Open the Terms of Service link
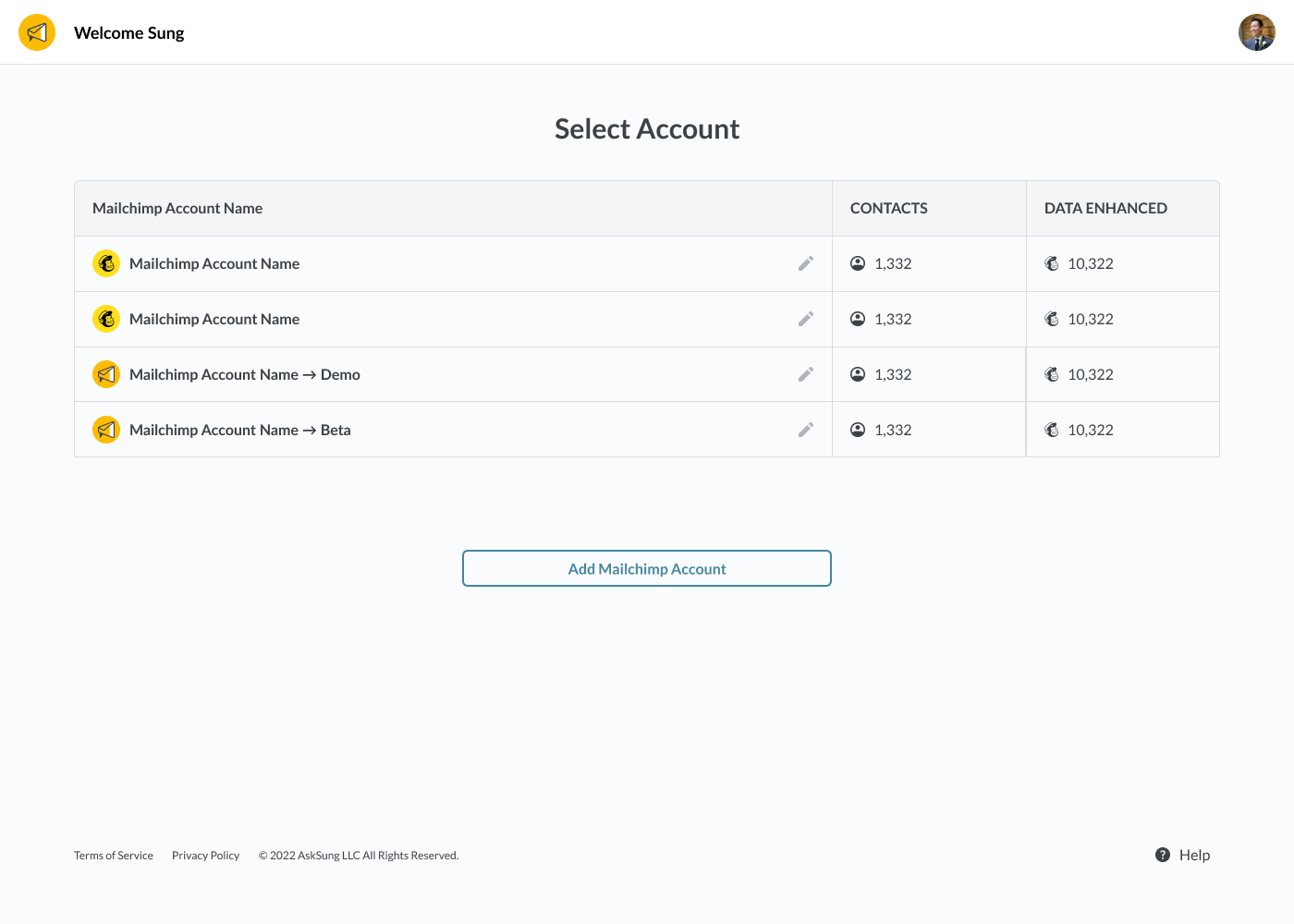The width and height of the screenshot is (1294, 924). coord(114,856)
